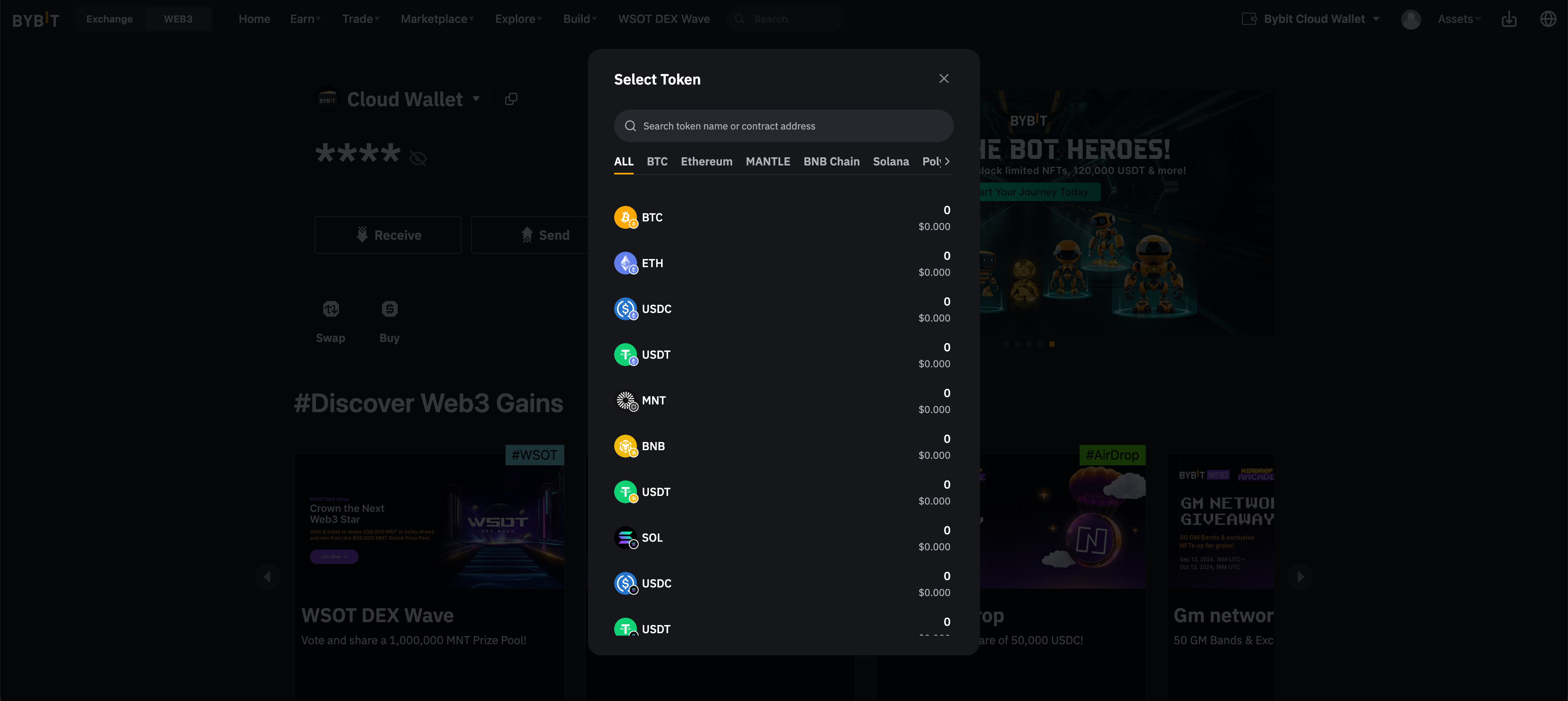The image size is (1568, 701).
Task: Open the user profile avatar
Action: [1410, 20]
